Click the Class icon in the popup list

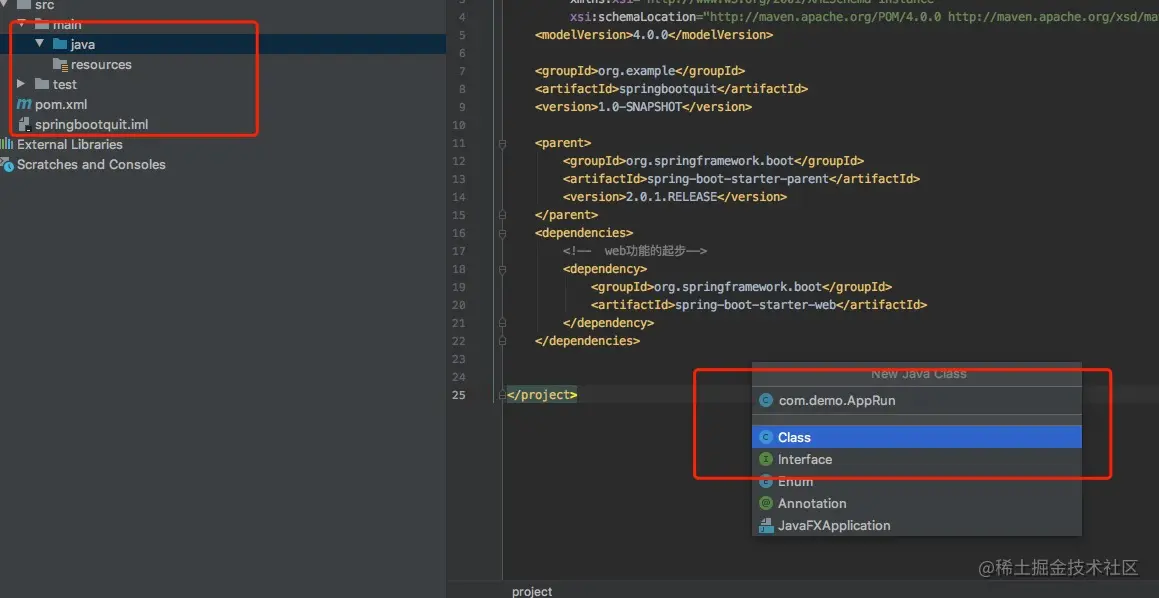coord(766,437)
